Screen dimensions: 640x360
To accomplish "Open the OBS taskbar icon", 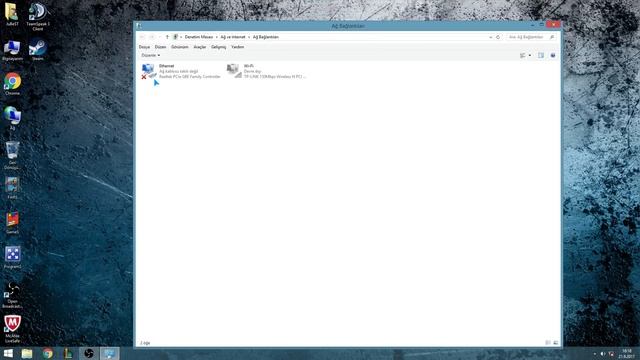I will point(89,353).
